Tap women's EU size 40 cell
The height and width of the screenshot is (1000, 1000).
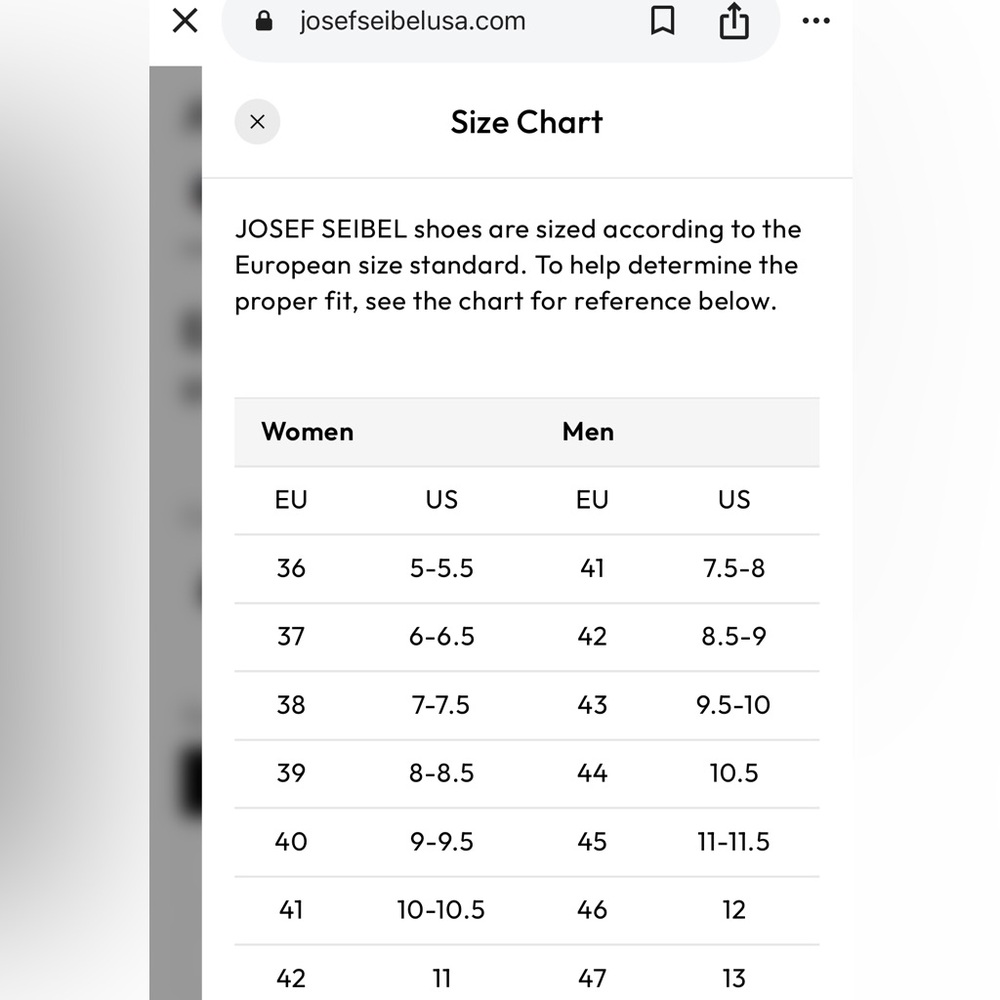[x=291, y=841]
